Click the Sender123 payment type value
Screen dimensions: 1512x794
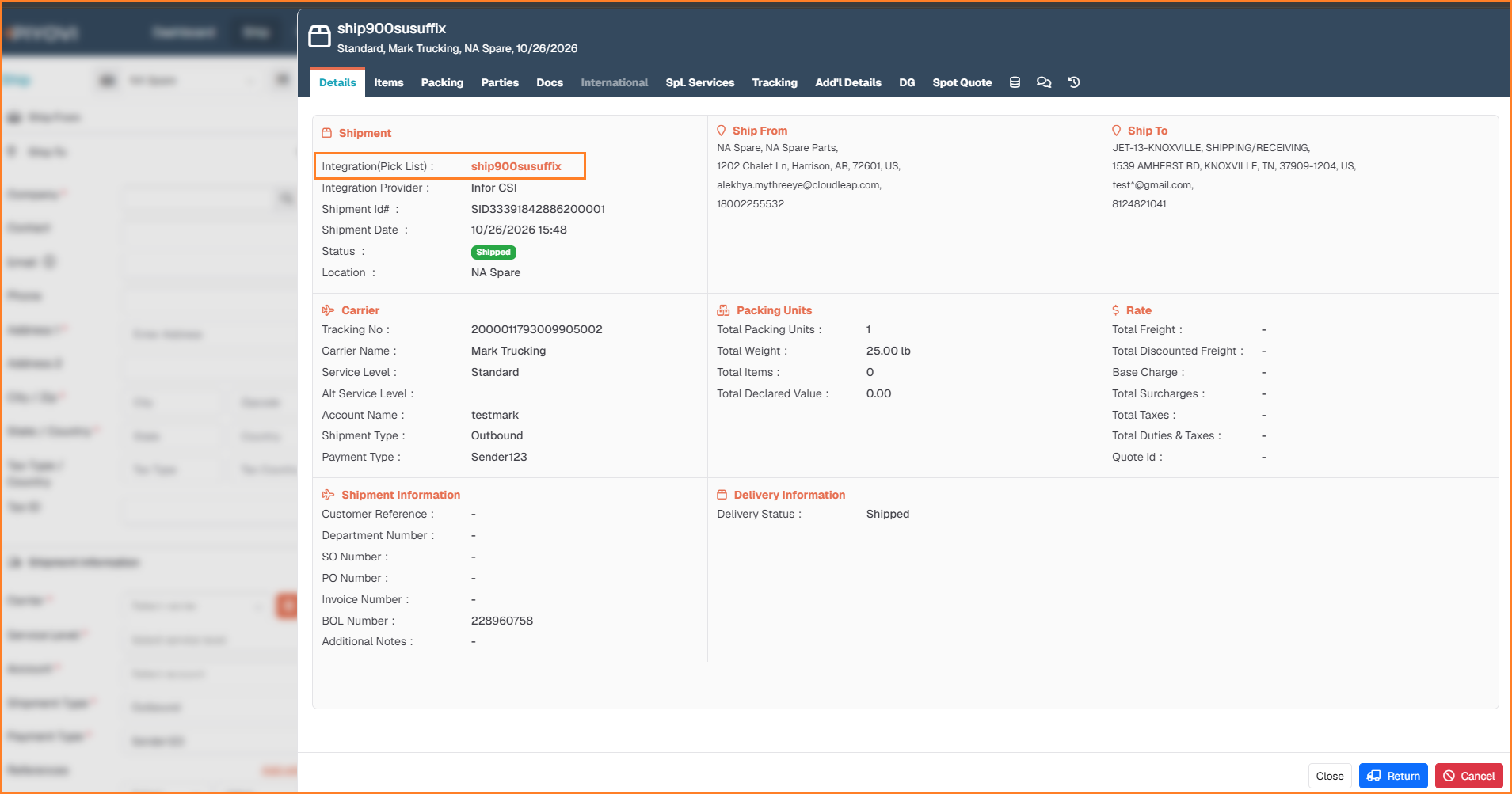[x=499, y=457]
